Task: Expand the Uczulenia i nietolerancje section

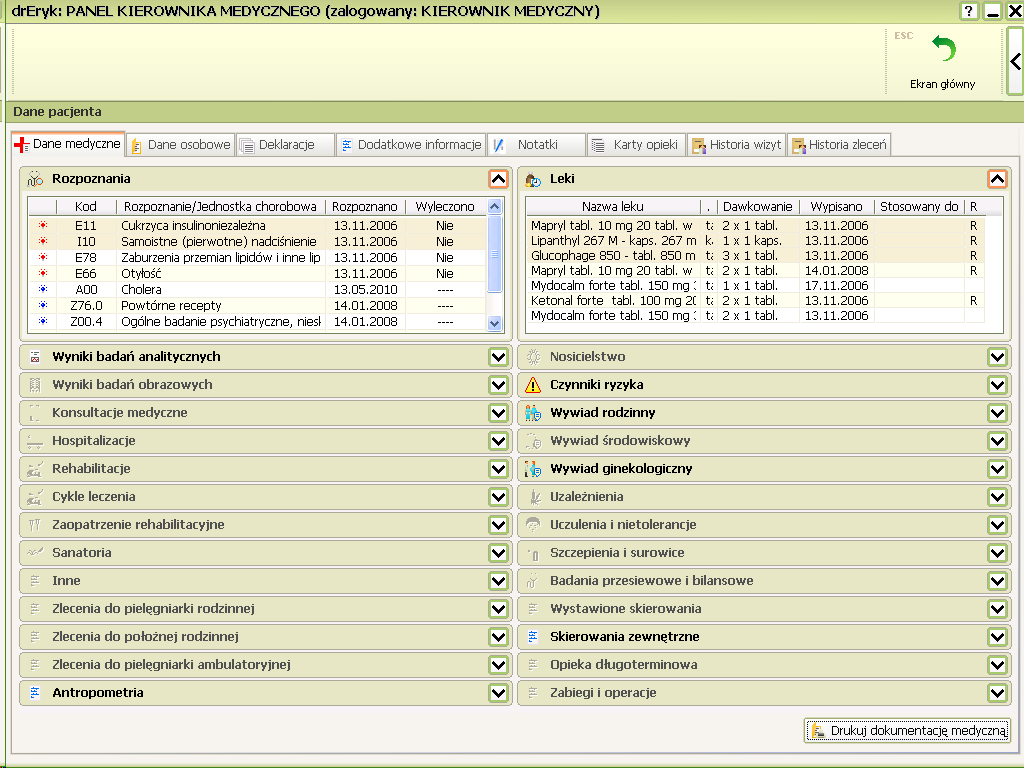Action: click(x=997, y=525)
